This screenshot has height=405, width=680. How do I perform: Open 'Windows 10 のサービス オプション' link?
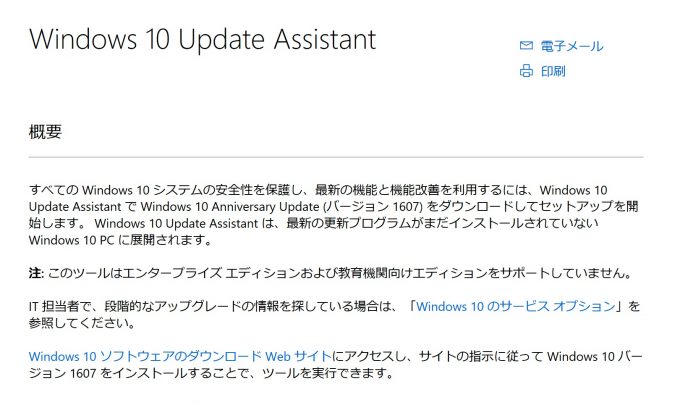(516, 306)
